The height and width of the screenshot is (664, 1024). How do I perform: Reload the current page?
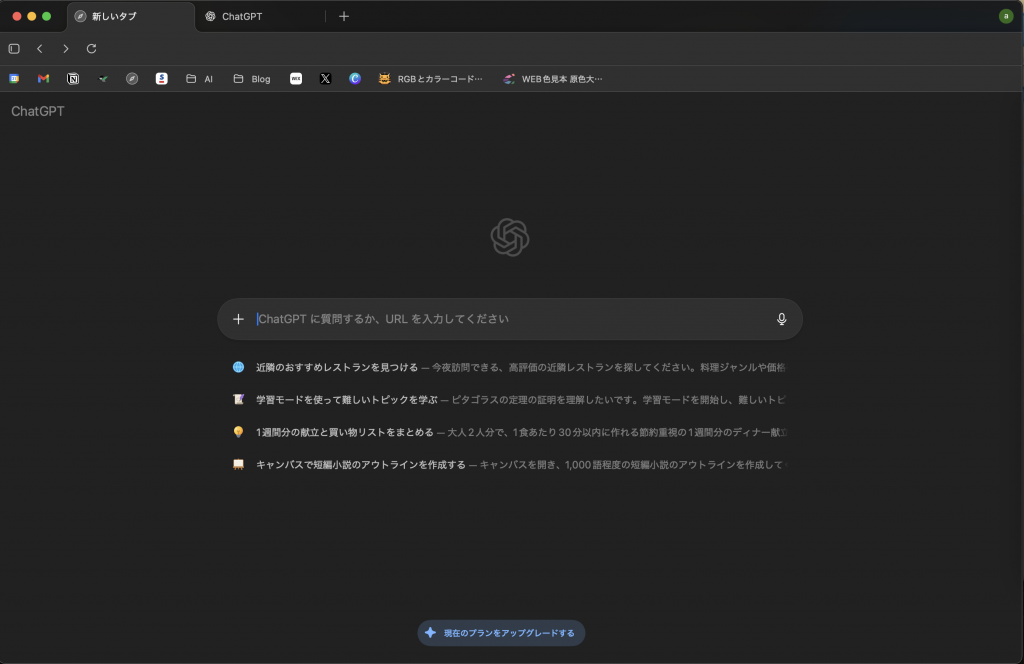point(91,48)
